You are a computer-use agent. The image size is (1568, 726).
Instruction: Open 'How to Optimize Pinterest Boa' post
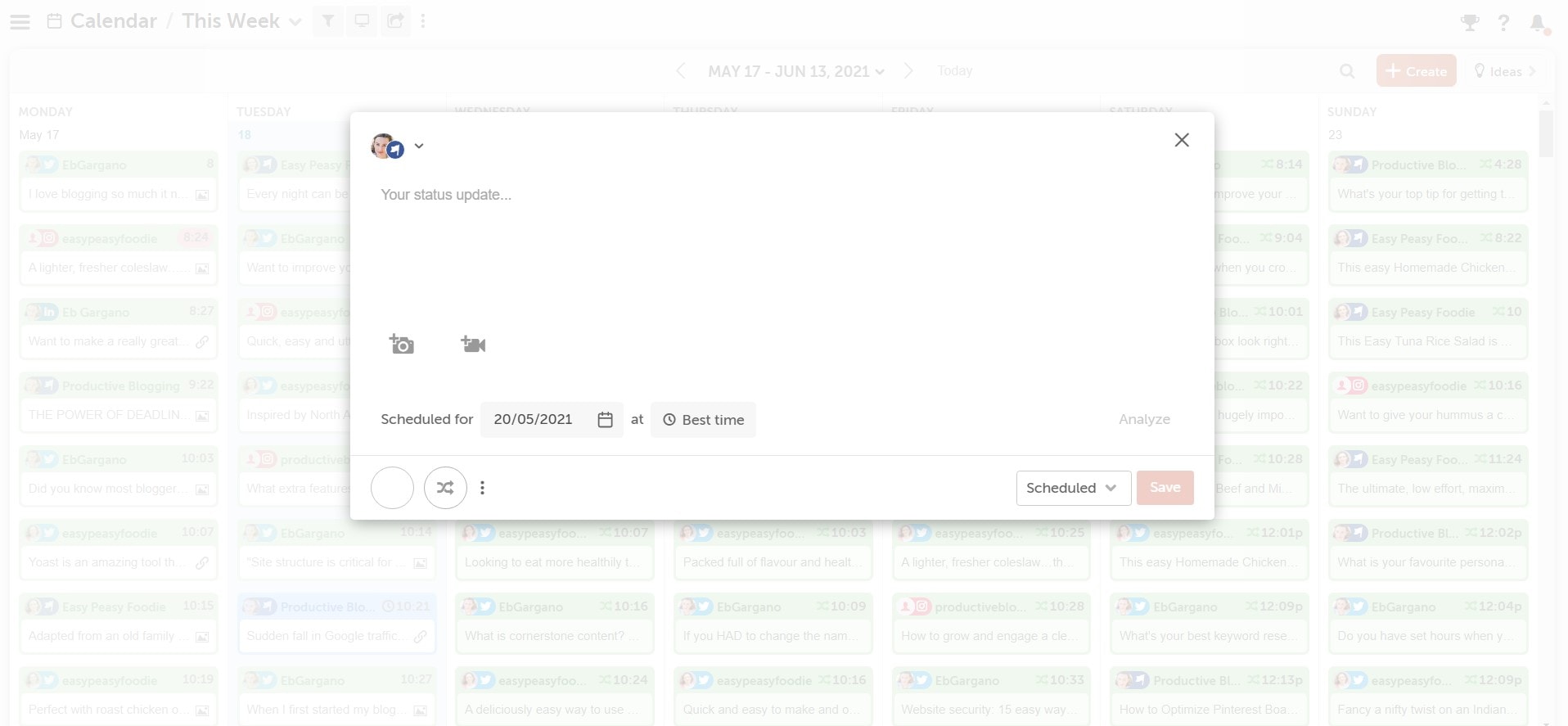click(1210, 696)
